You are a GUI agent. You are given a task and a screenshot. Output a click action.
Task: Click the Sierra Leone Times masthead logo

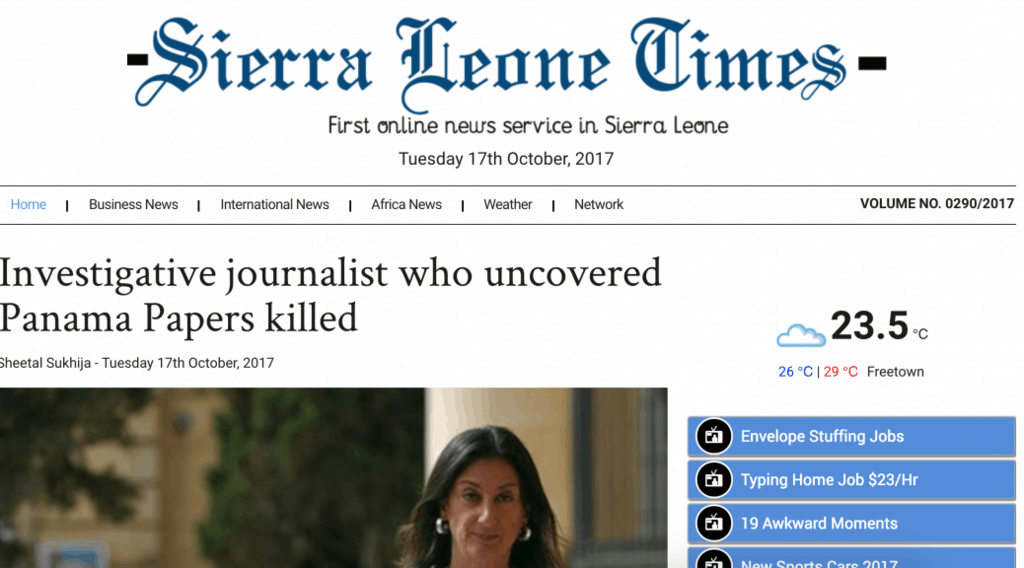point(506,63)
